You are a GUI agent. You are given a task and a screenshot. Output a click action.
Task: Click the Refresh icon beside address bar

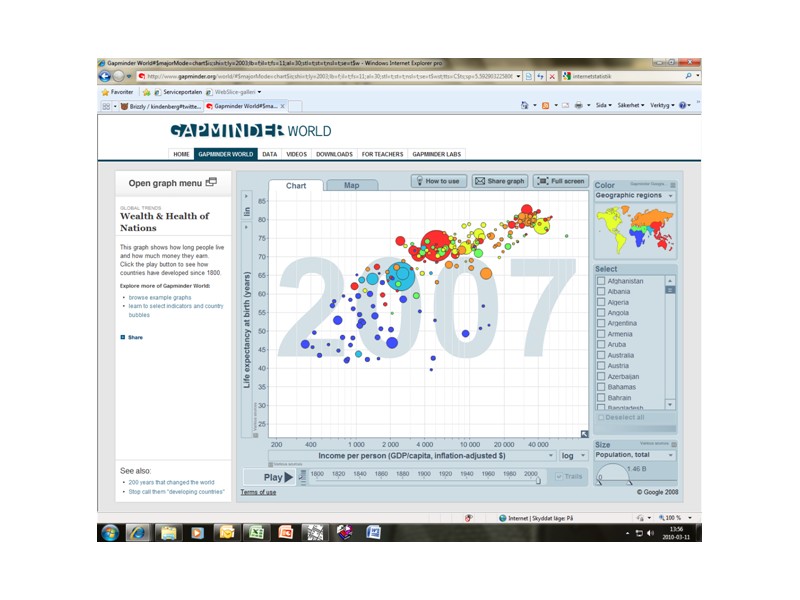tap(540, 77)
